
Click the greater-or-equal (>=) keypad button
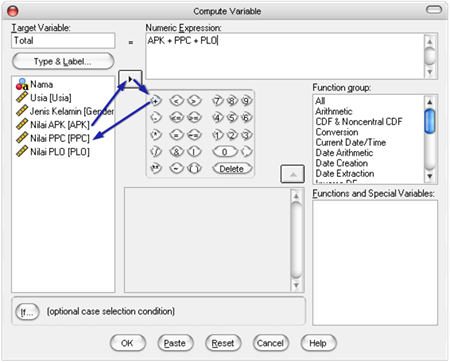click(194, 117)
